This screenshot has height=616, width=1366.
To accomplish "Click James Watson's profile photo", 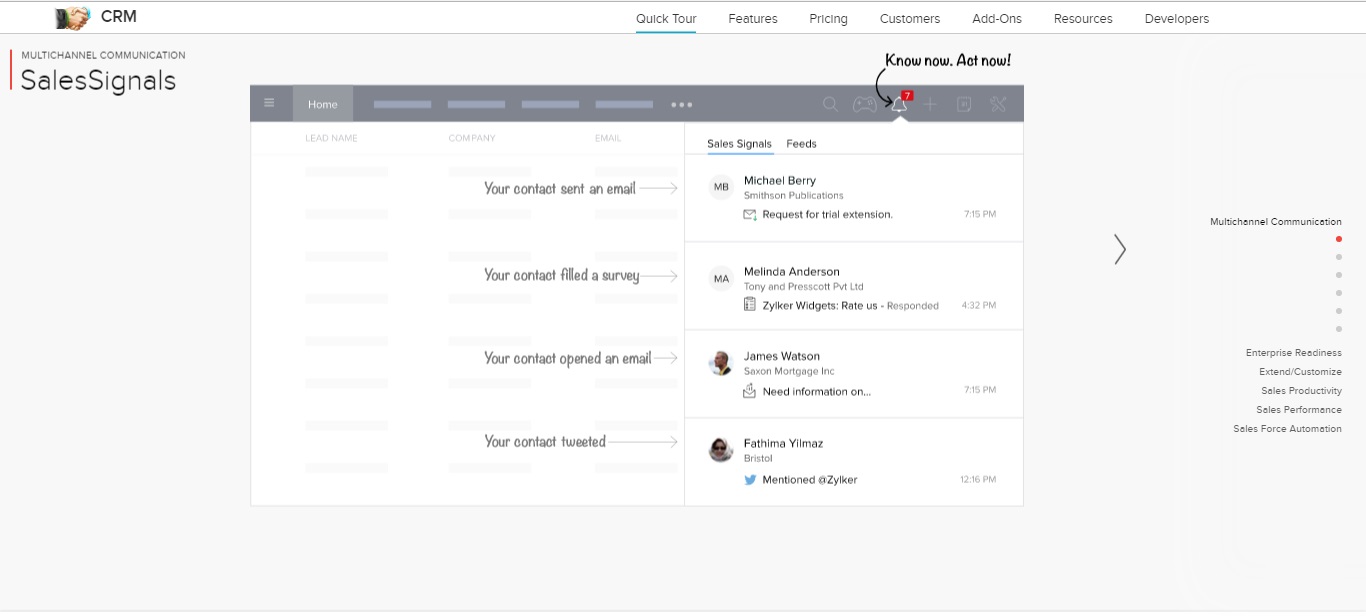I will pyautogui.click(x=721, y=363).
